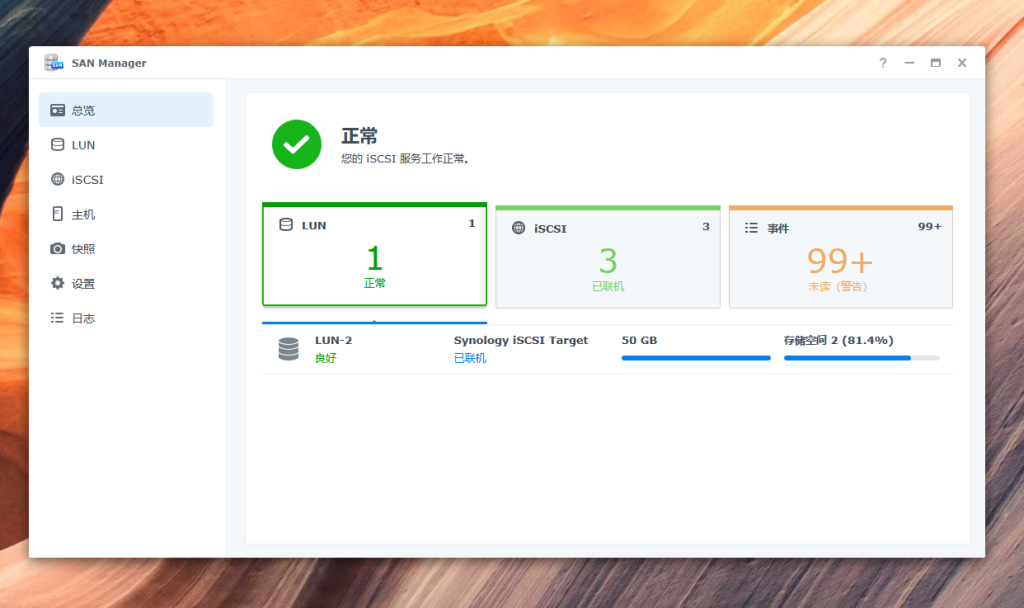Click the list icon in 事件 card
Viewport: 1024px width, 608px height.
tap(751, 228)
